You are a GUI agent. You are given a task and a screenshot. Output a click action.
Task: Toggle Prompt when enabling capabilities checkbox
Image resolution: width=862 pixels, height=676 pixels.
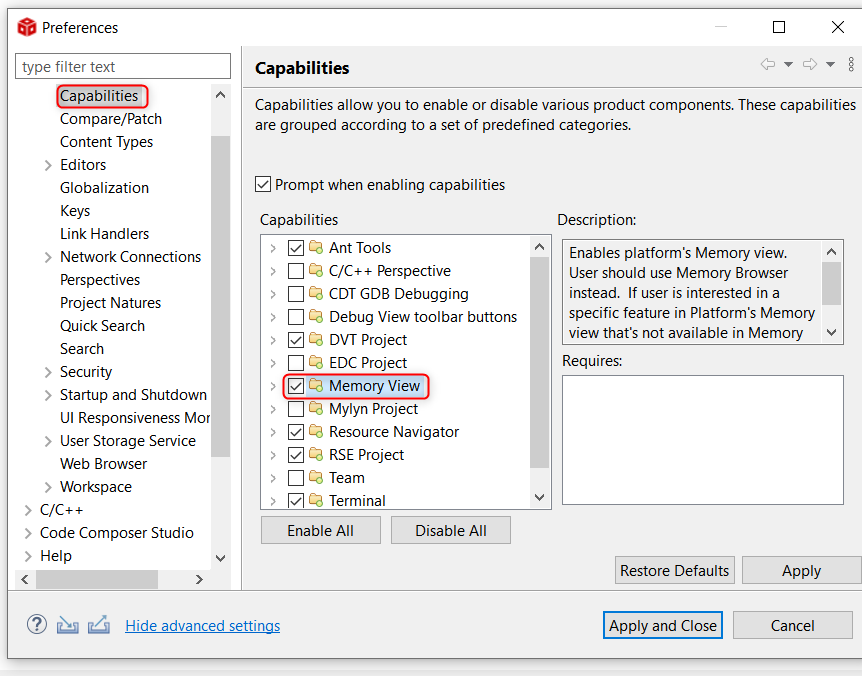click(263, 185)
